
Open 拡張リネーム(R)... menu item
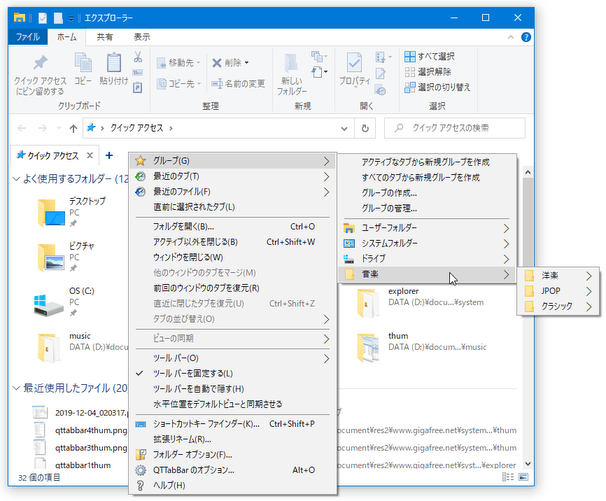(x=232, y=440)
